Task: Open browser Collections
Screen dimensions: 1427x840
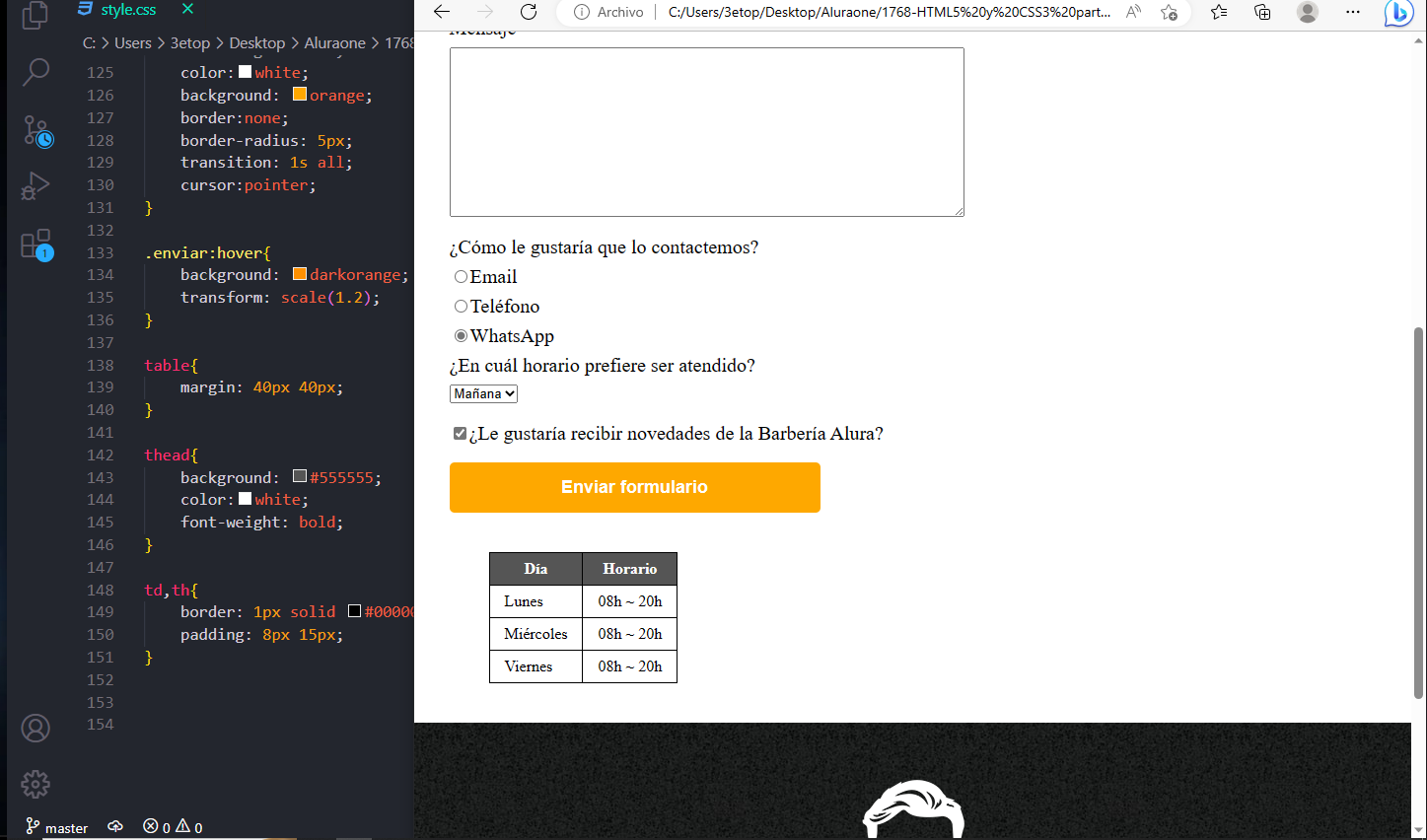Action: (x=1262, y=12)
